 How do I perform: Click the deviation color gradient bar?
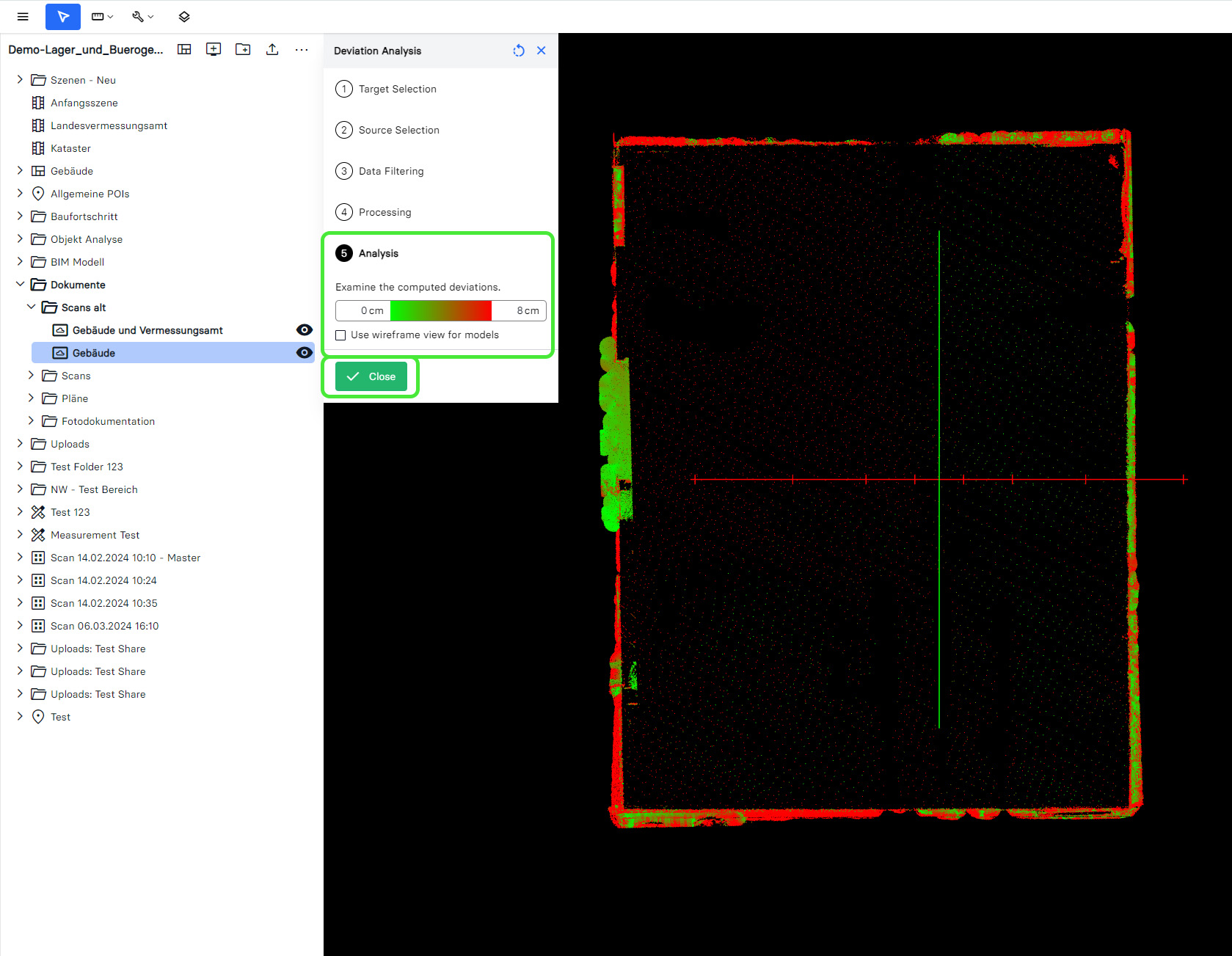pyautogui.click(x=440, y=310)
